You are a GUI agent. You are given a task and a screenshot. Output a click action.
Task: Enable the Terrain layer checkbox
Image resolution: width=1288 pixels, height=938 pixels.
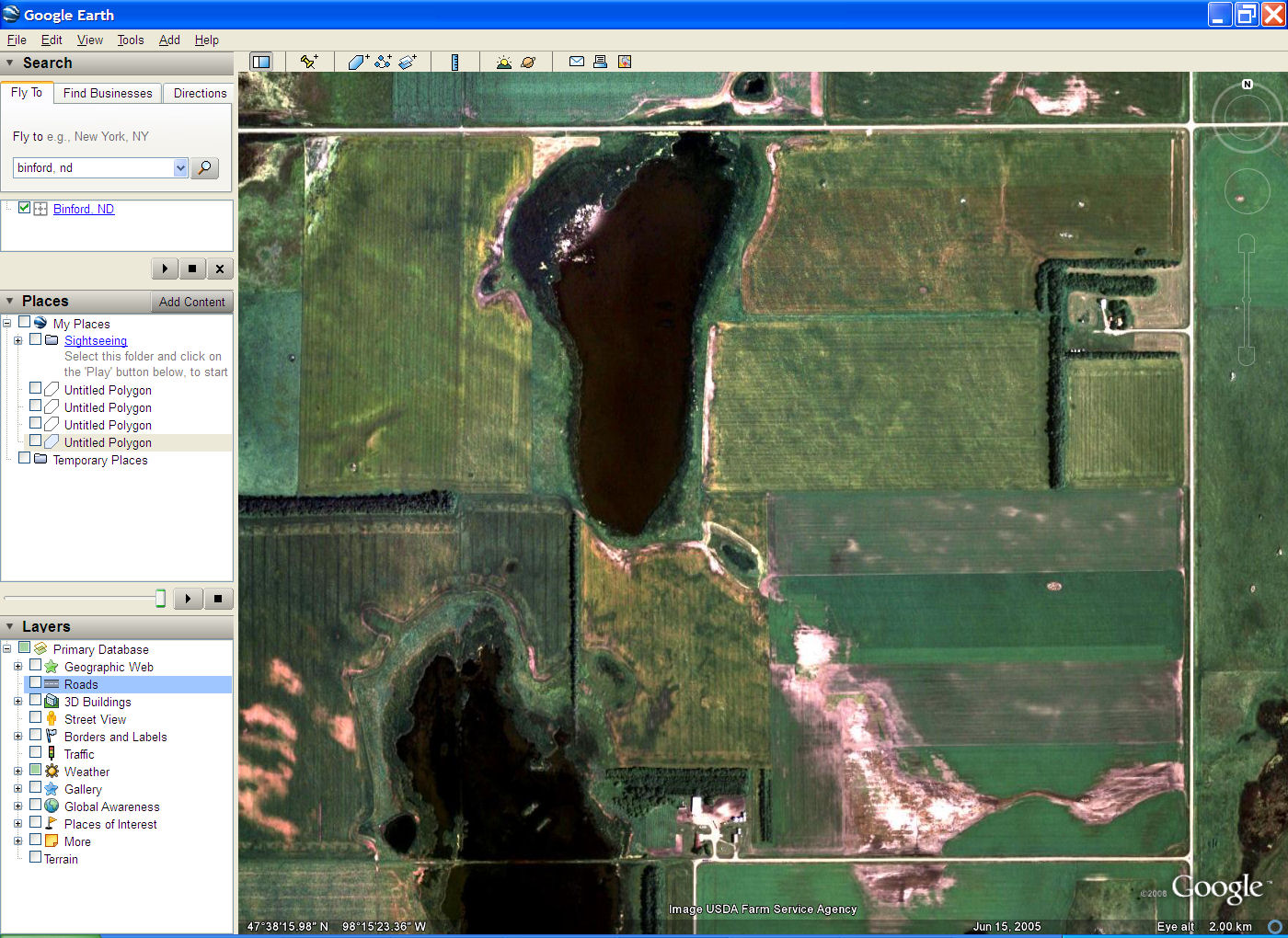[x=35, y=857]
